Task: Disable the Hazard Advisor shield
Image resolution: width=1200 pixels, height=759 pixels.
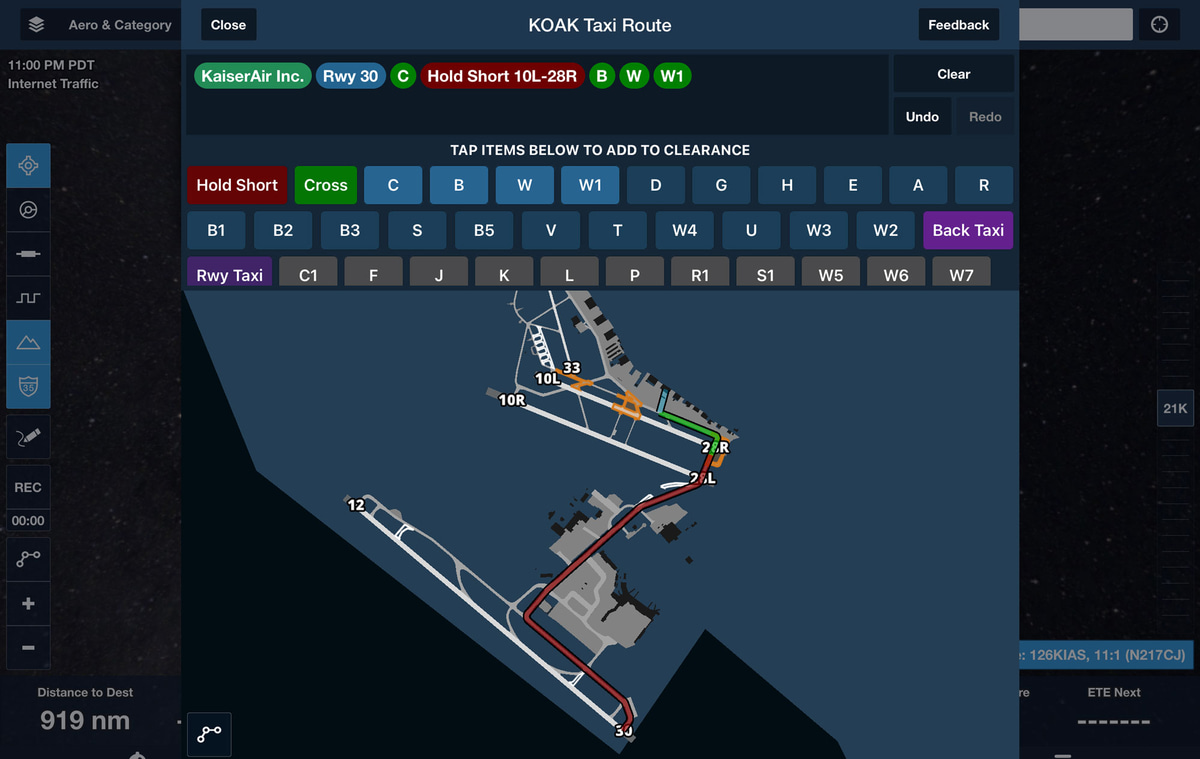Action: coord(27,386)
